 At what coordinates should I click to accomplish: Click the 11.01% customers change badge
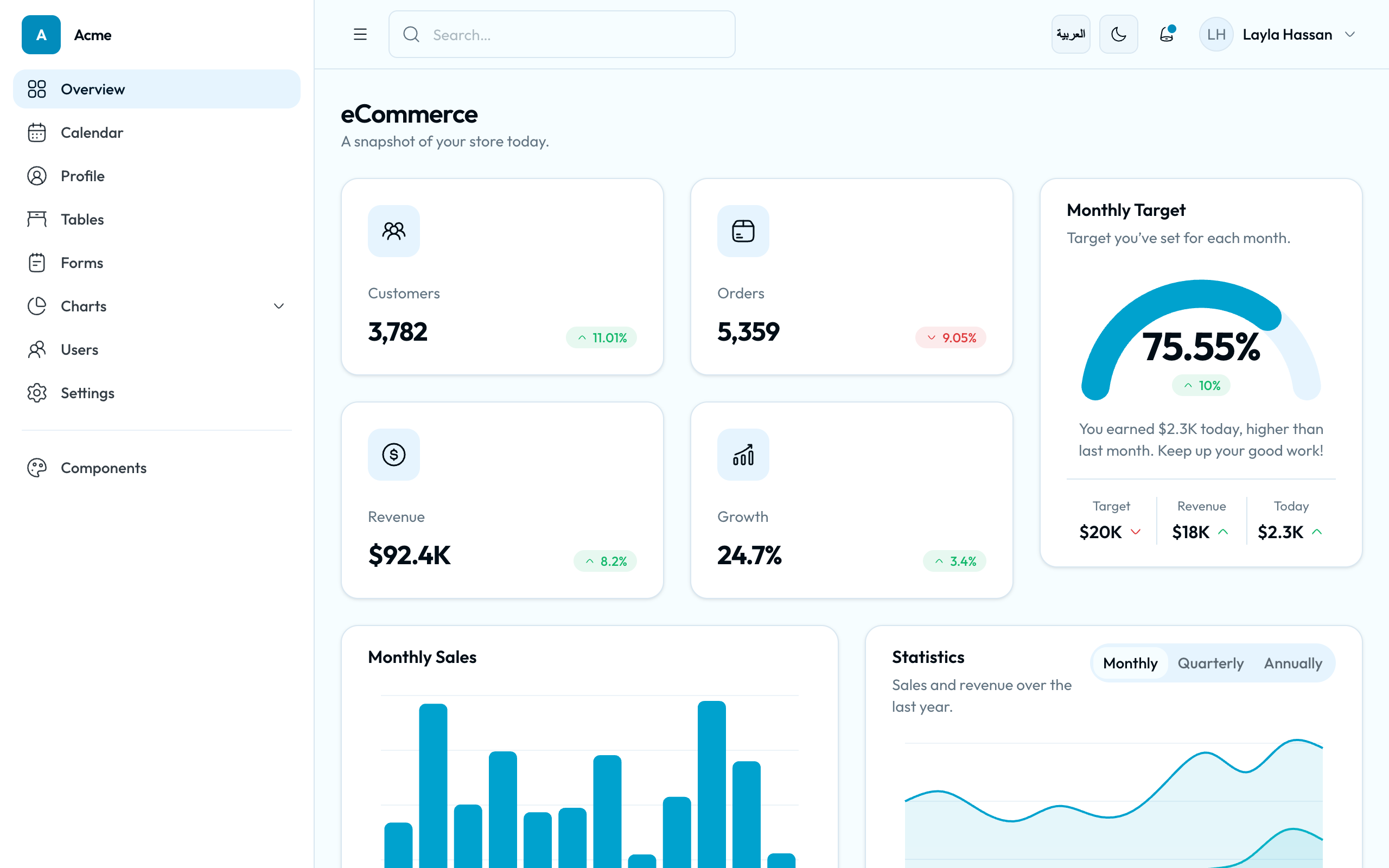[602, 337]
